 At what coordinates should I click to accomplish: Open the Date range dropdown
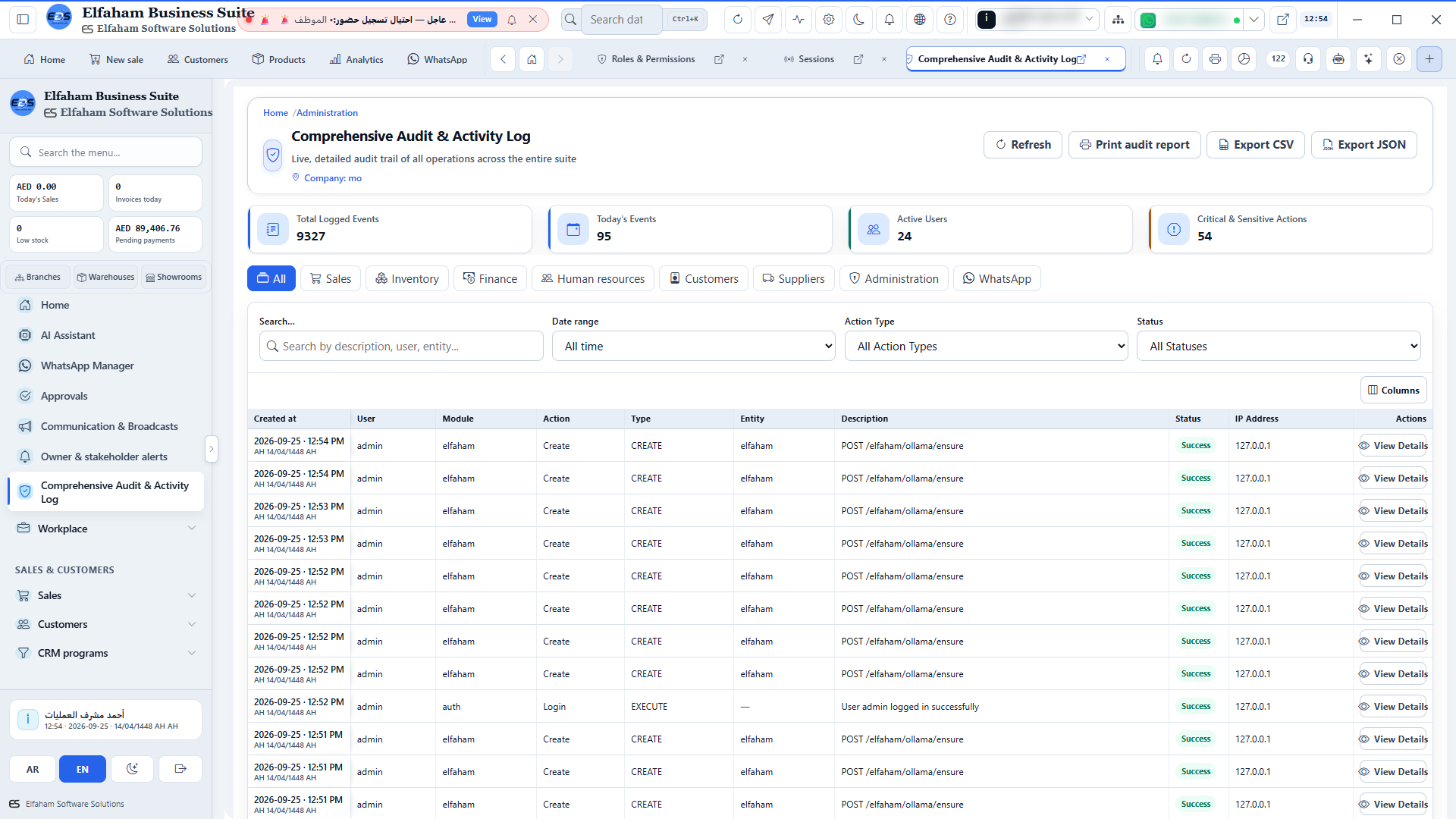tap(694, 347)
